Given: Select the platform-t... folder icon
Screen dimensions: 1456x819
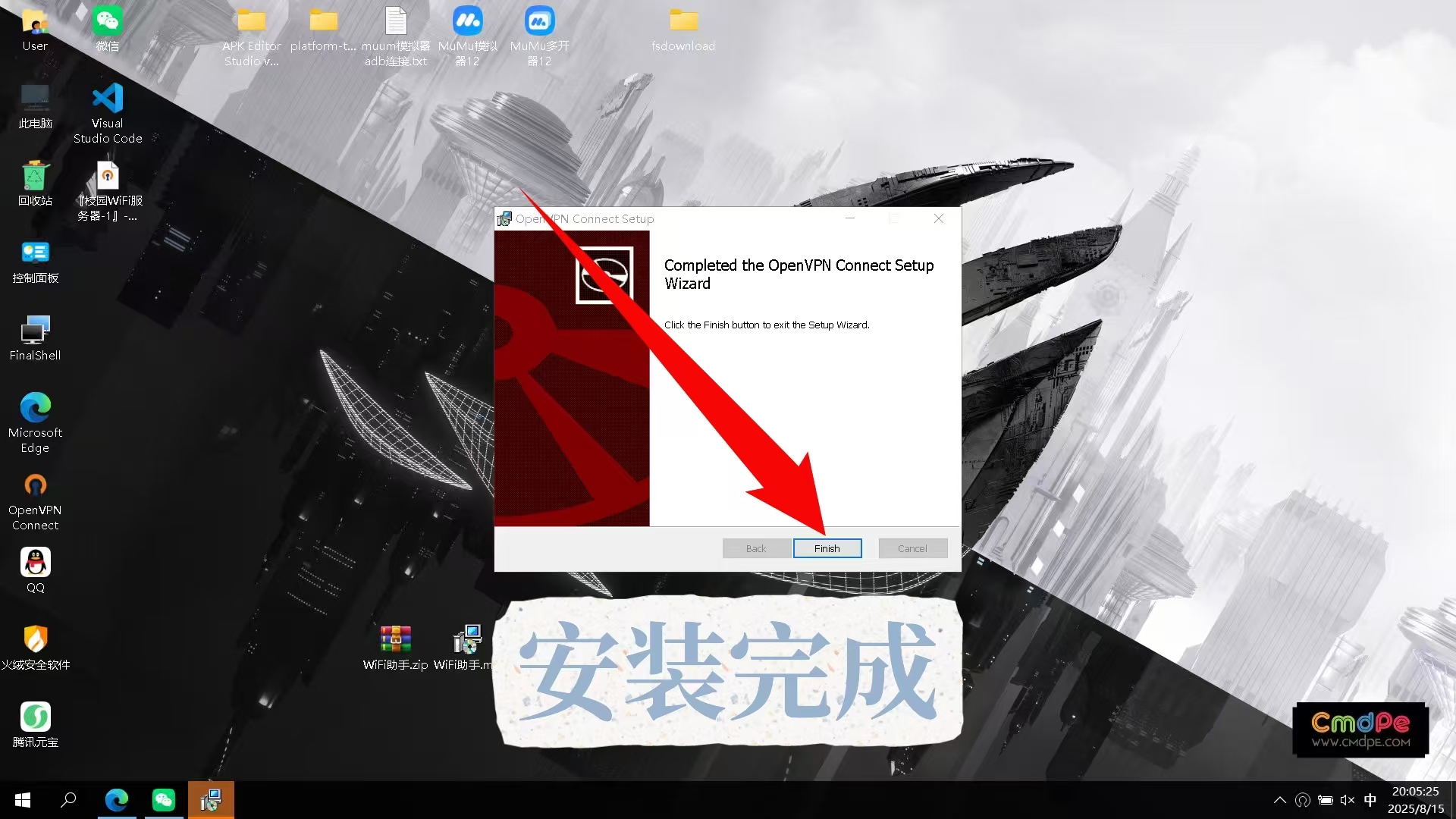Looking at the screenshot, I should [x=323, y=30].
